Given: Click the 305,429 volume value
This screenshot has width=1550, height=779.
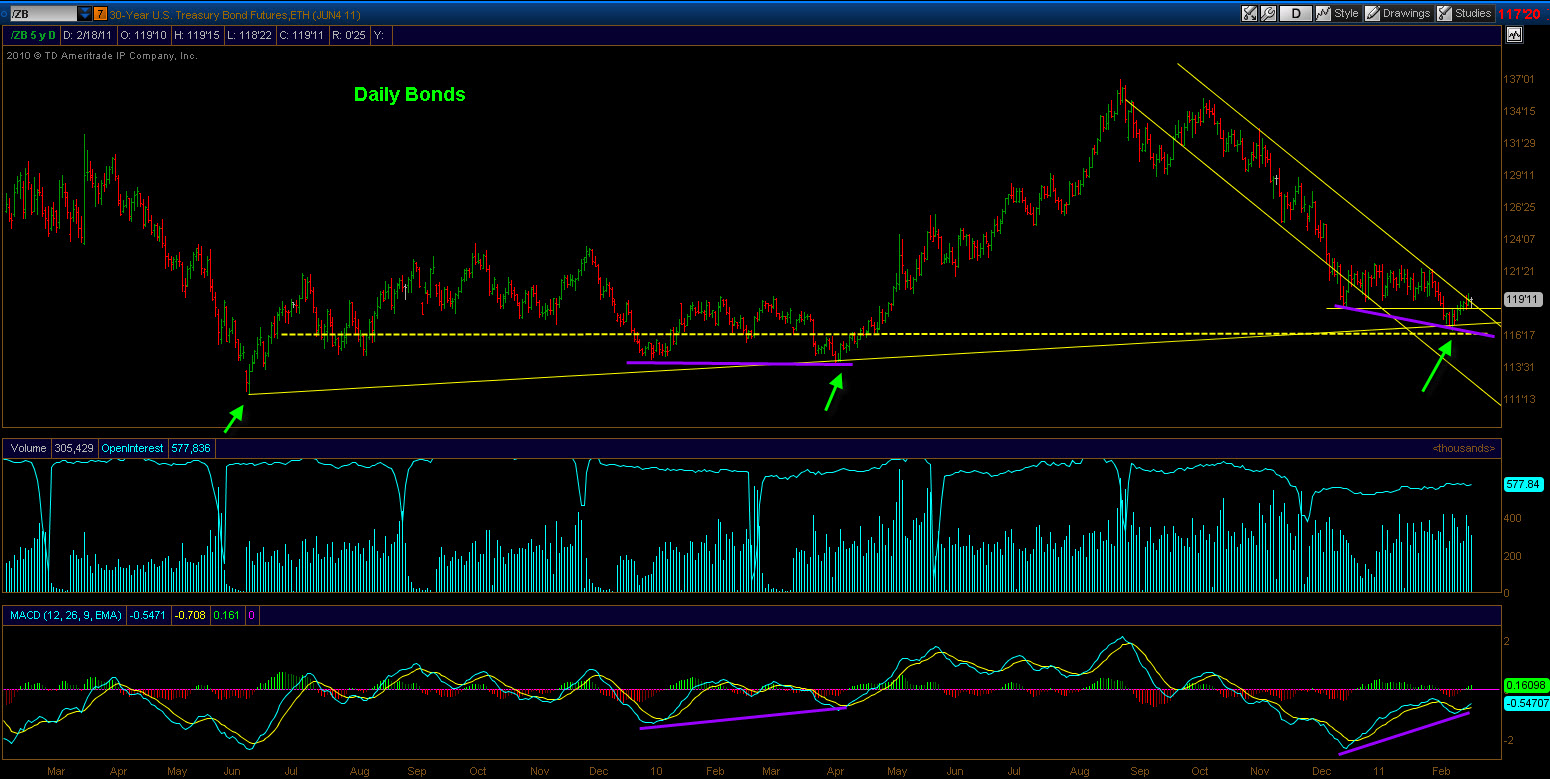Looking at the screenshot, I should tap(73, 448).
